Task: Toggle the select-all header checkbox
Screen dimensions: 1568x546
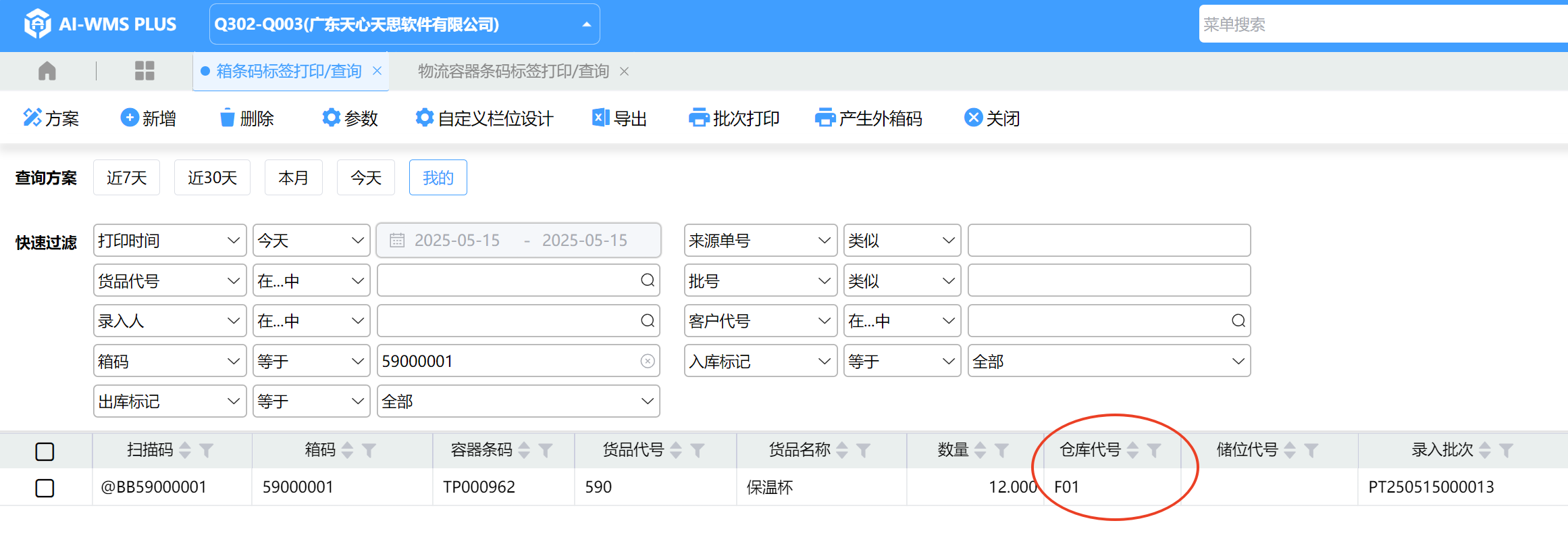Action: [x=45, y=451]
